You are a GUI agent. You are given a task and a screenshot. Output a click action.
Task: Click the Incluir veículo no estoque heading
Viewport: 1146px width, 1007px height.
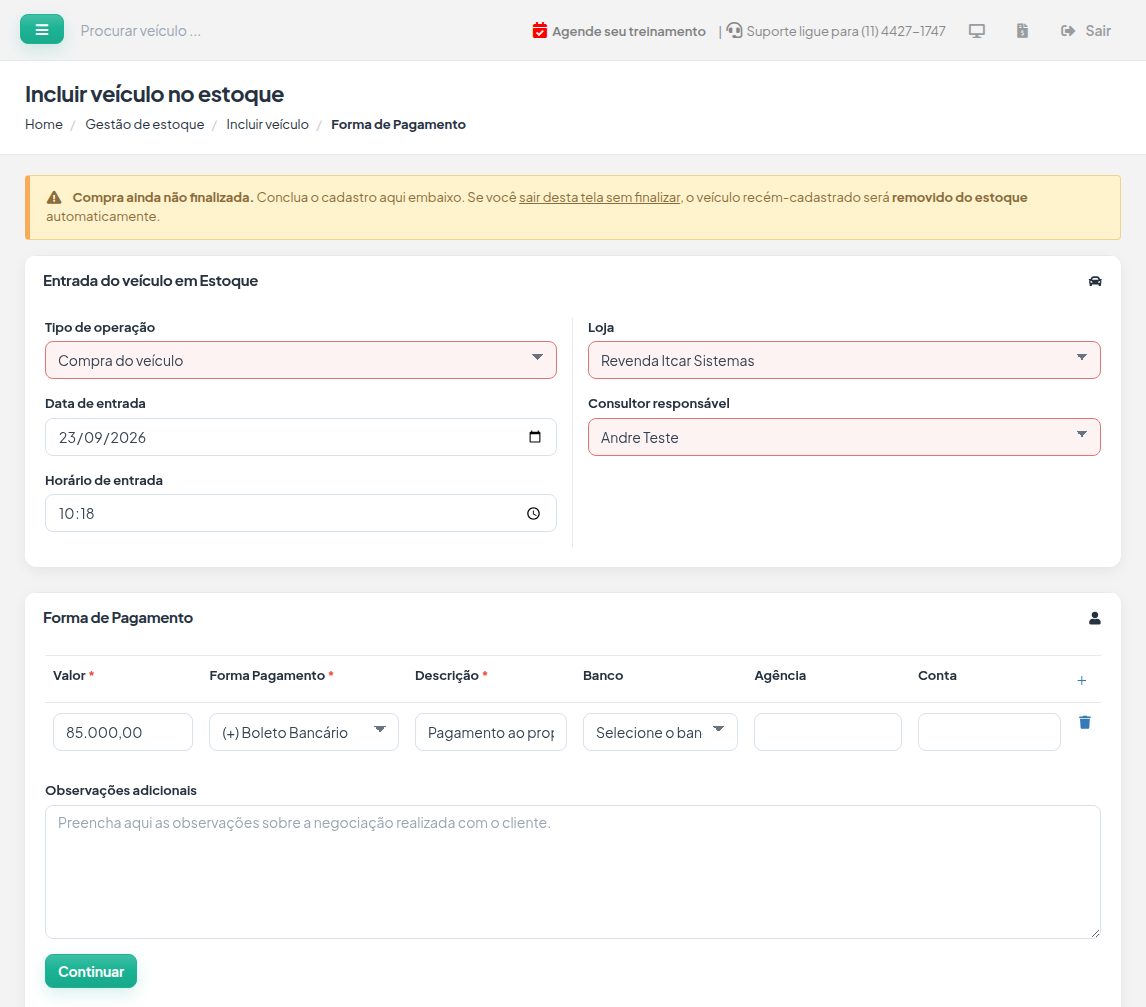154,94
